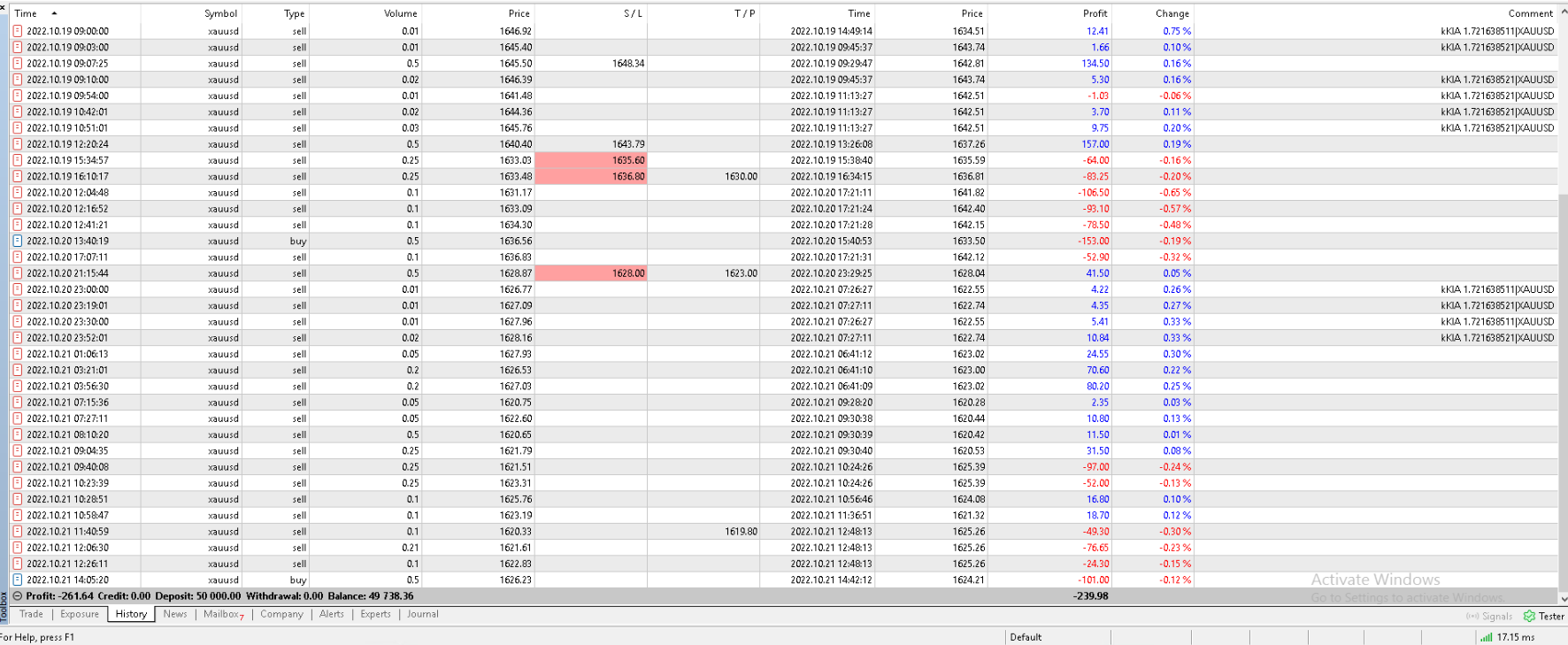1568x645 pixels.
Task: Click the sell icon of the 2022.10.21 12:26:11 trade
Action: pyautogui.click(x=17, y=564)
